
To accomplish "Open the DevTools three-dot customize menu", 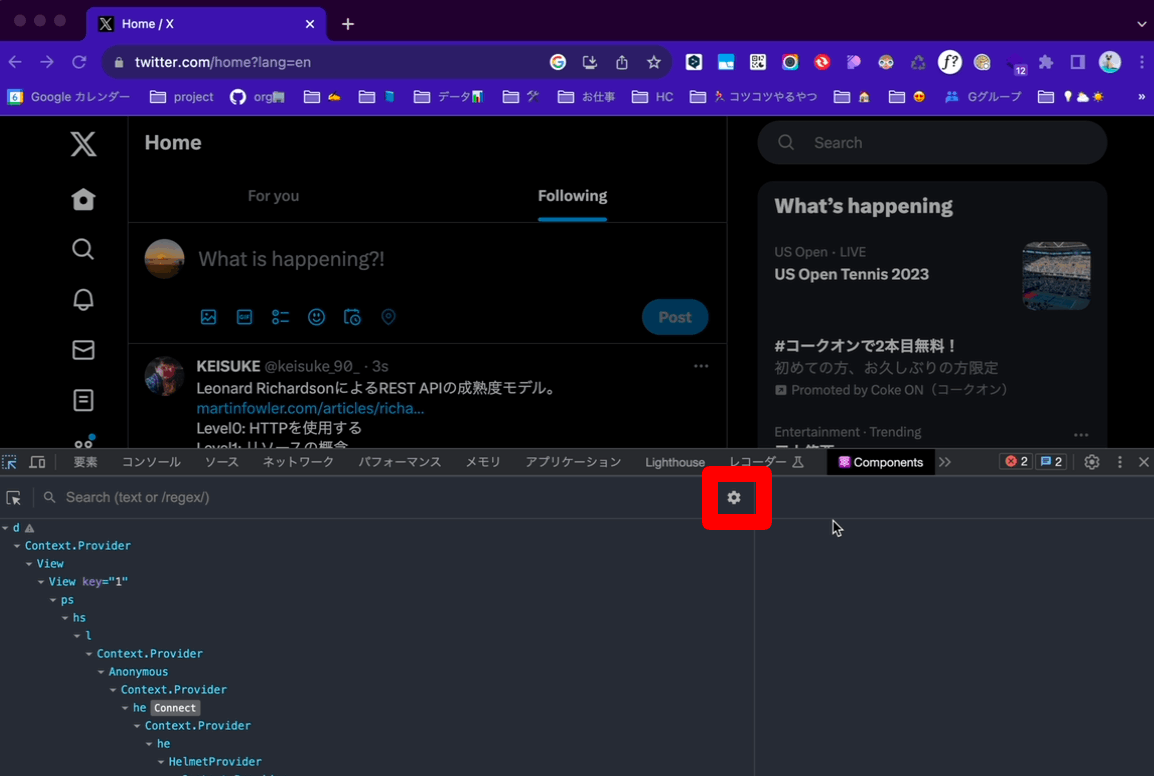I will (1120, 462).
